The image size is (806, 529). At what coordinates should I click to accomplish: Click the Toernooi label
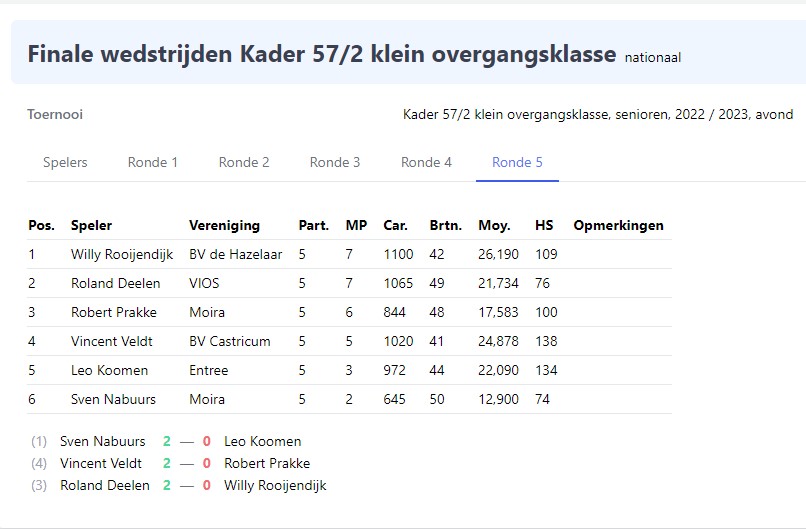pos(55,114)
